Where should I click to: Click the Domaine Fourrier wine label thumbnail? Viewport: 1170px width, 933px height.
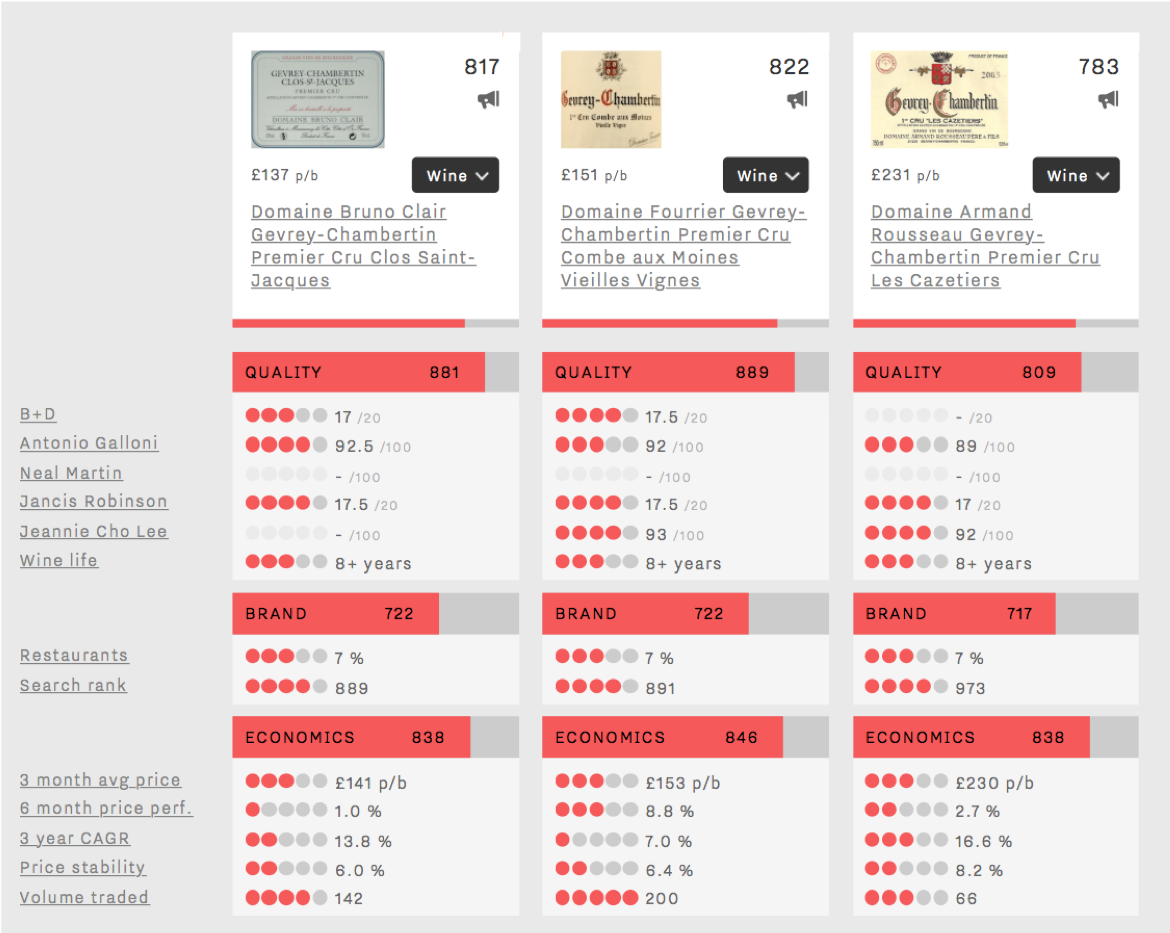(x=611, y=99)
